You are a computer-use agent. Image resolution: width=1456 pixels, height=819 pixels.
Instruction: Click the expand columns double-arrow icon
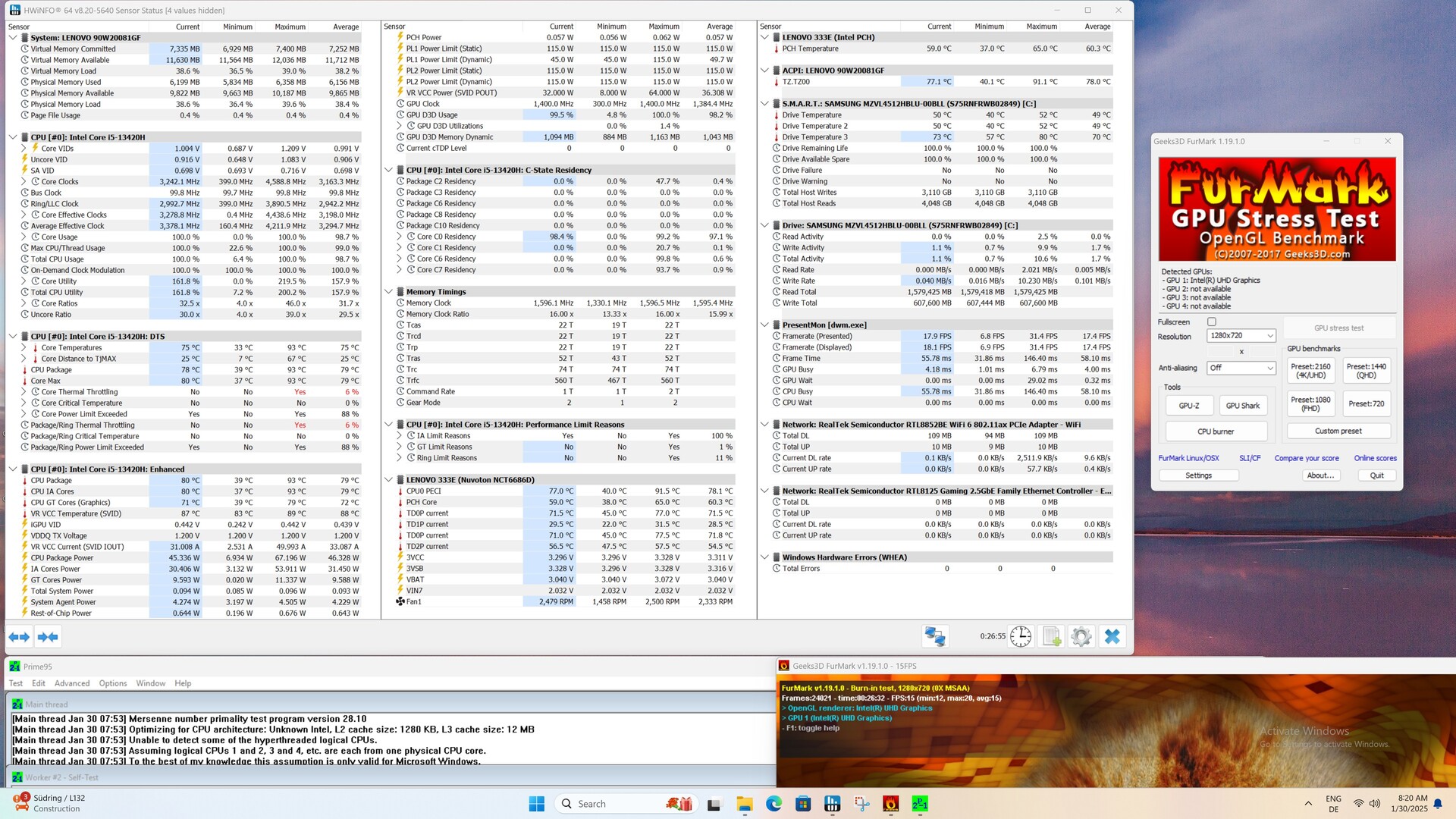(x=19, y=637)
